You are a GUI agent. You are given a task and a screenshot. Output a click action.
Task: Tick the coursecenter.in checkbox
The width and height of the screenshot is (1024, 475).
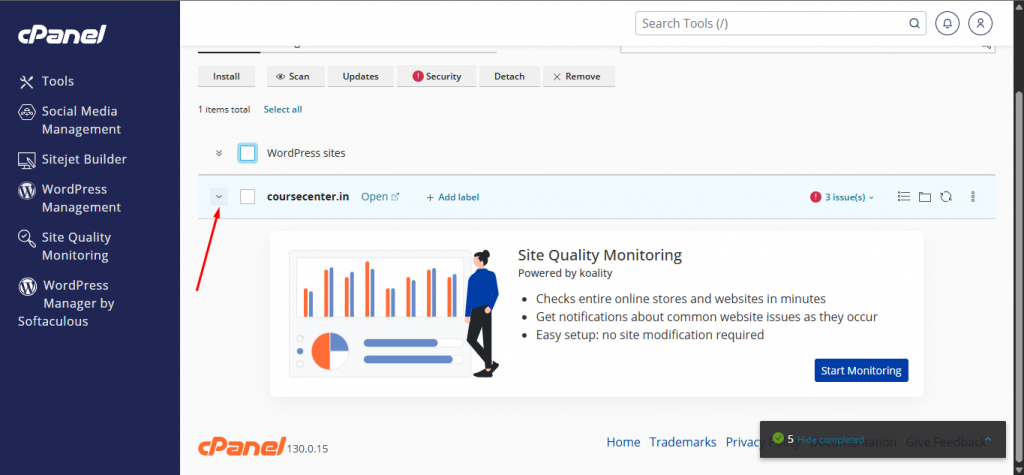point(248,197)
